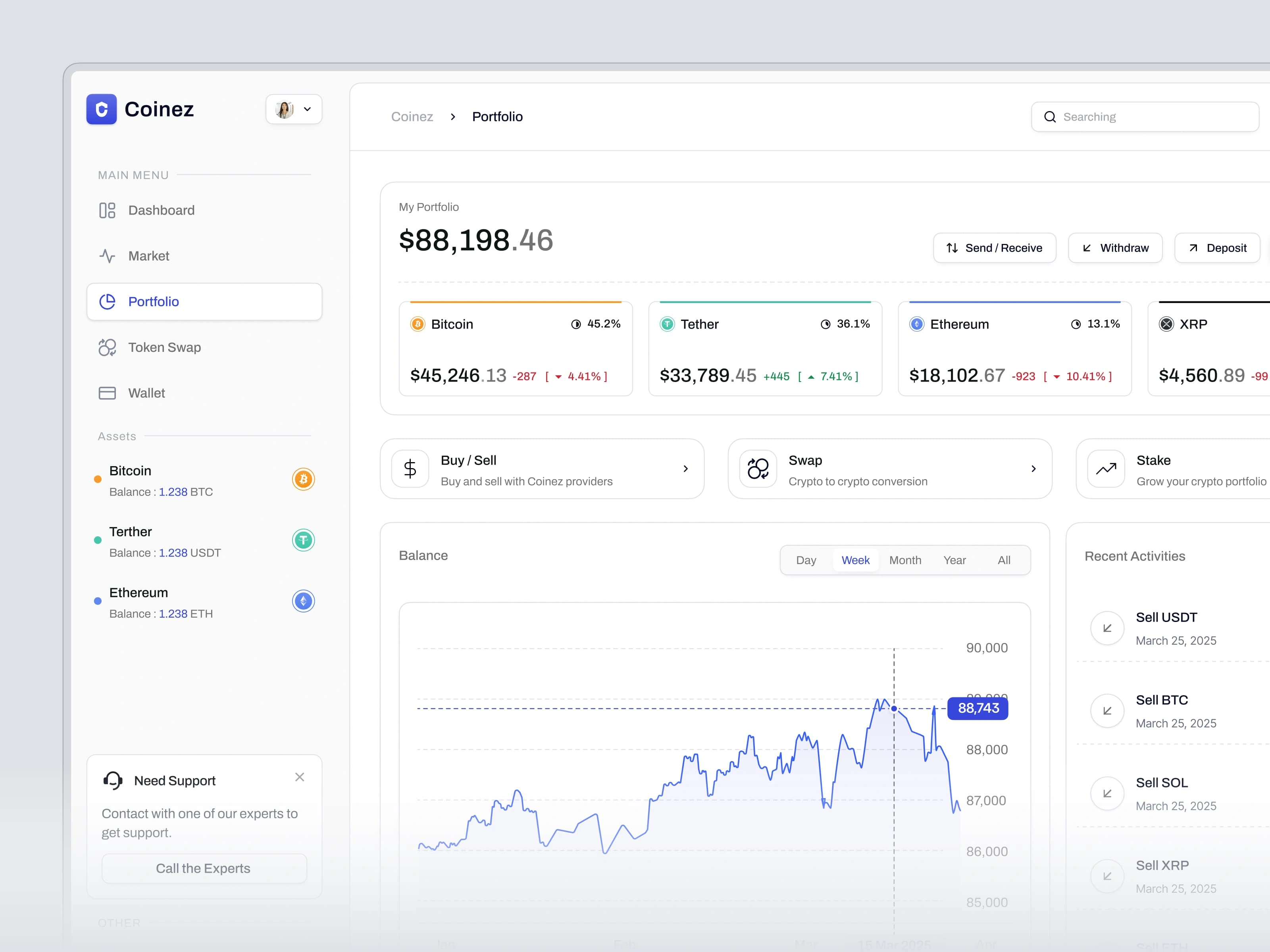
Task: Click the Deposit button
Action: click(1217, 248)
